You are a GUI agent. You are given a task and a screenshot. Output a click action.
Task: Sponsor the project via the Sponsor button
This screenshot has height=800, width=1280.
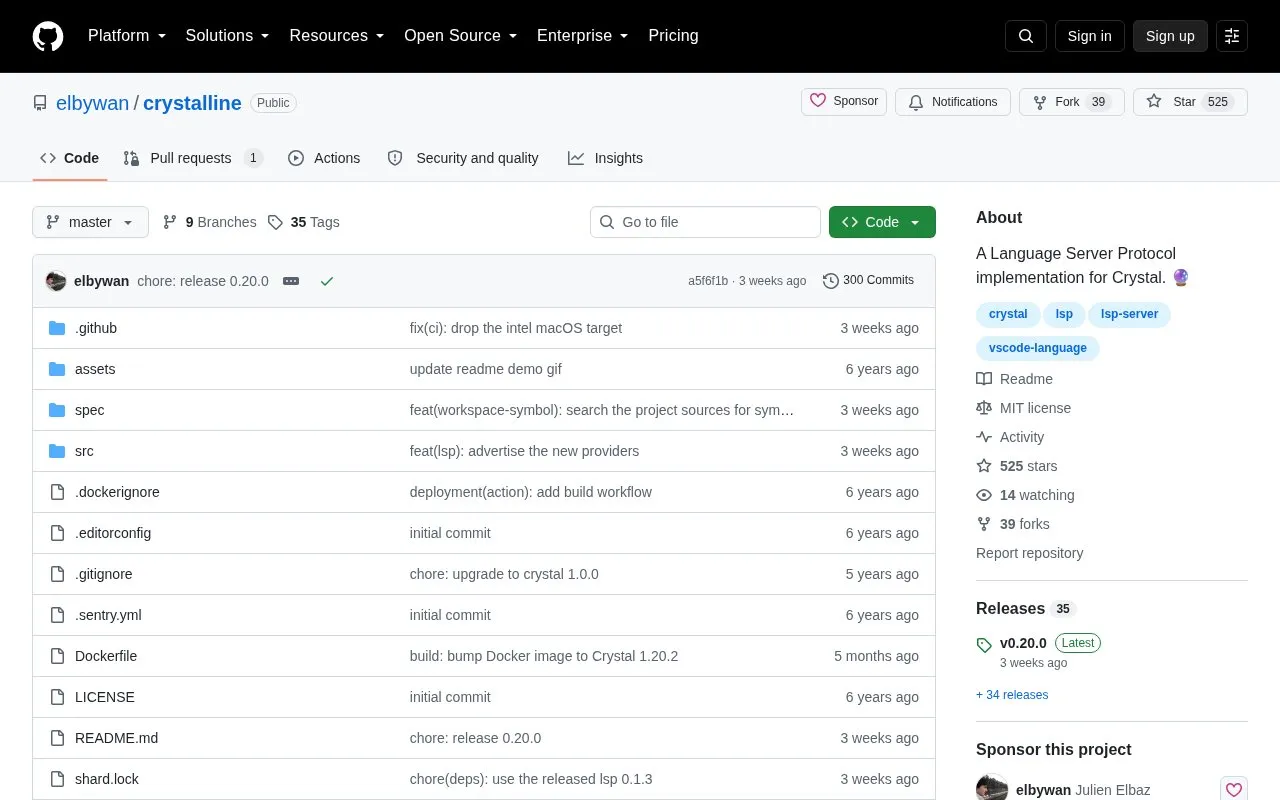pyautogui.click(x=844, y=102)
